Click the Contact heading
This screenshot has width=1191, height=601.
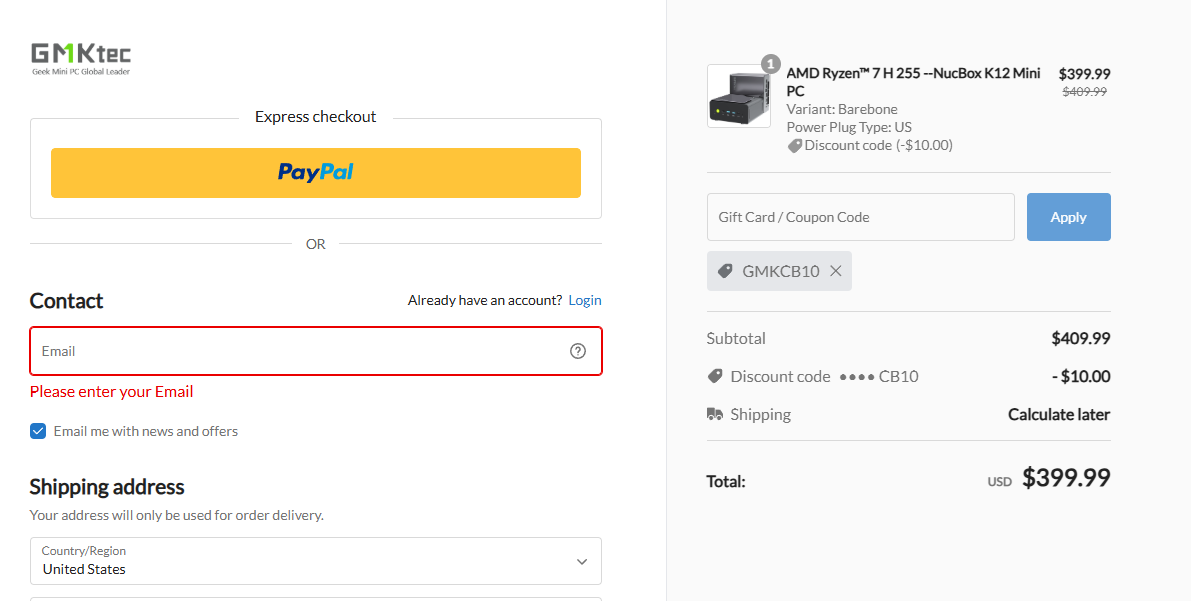click(x=66, y=301)
